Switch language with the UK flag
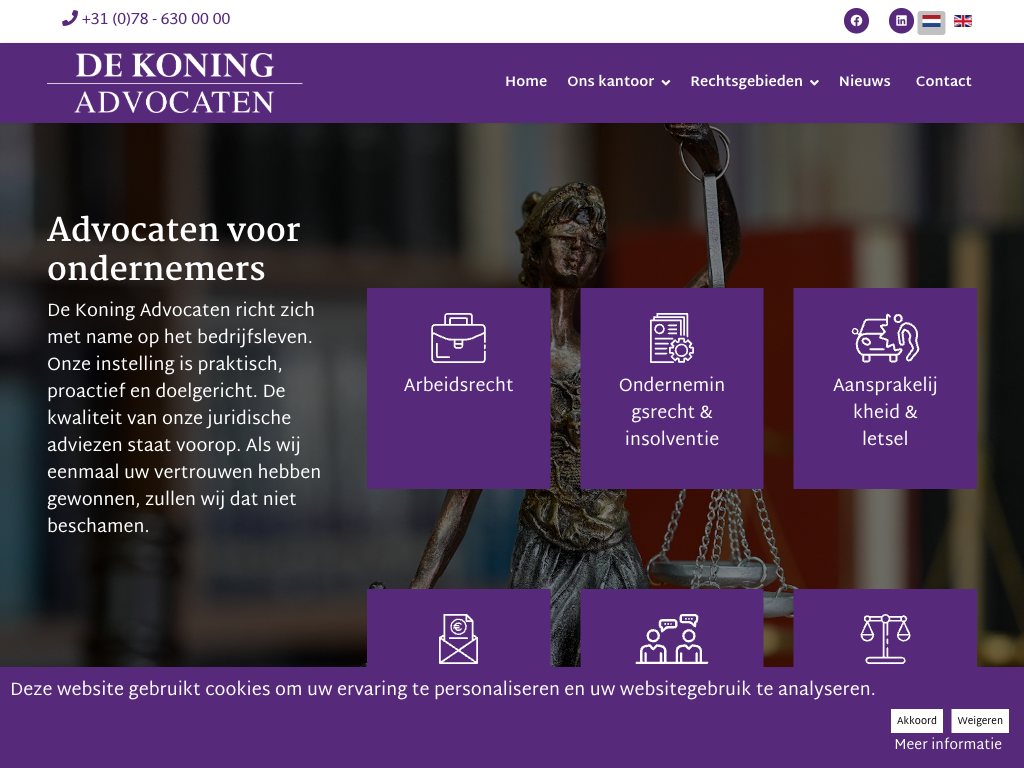This screenshot has height=768, width=1024. [963, 22]
